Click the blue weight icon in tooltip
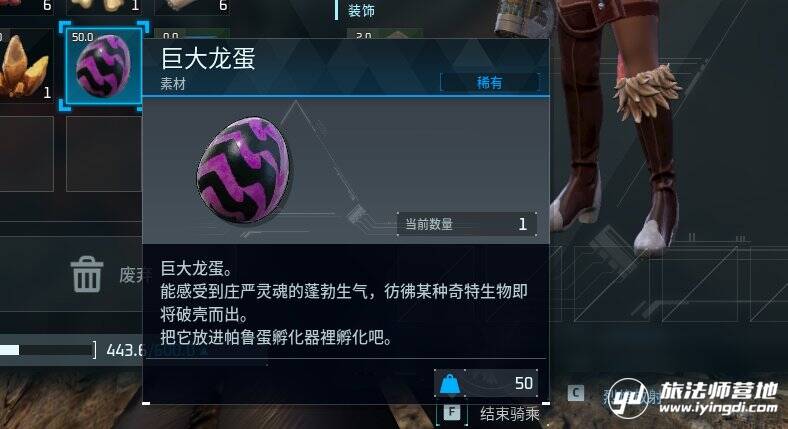This screenshot has height=429, width=788. (x=450, y=384)
